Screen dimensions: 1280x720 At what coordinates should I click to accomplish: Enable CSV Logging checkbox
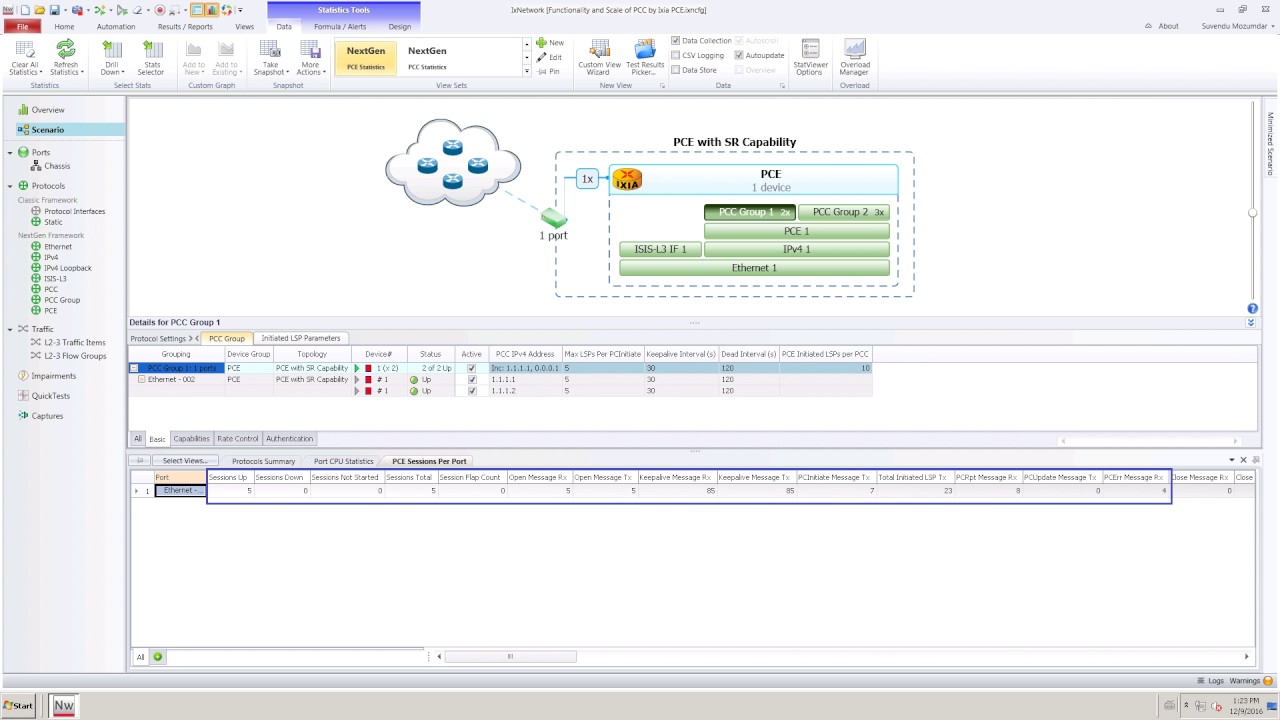(x=676, y=56)
